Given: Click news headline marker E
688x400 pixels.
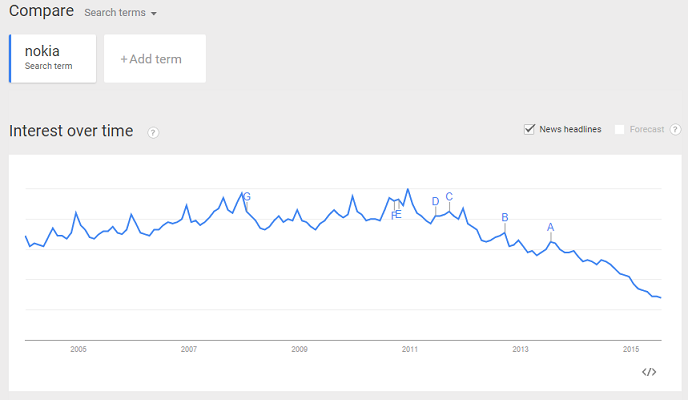Looking at the screenshot, I should coord(397,214).
